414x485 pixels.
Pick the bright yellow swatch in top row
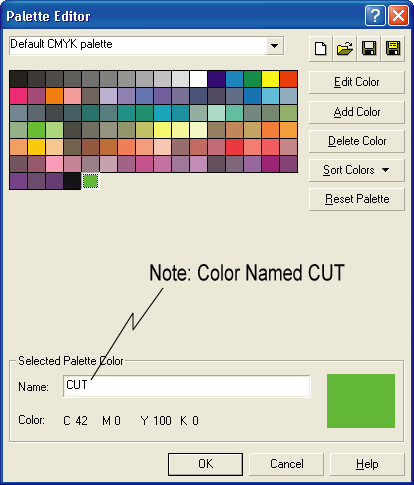point(270,79)
